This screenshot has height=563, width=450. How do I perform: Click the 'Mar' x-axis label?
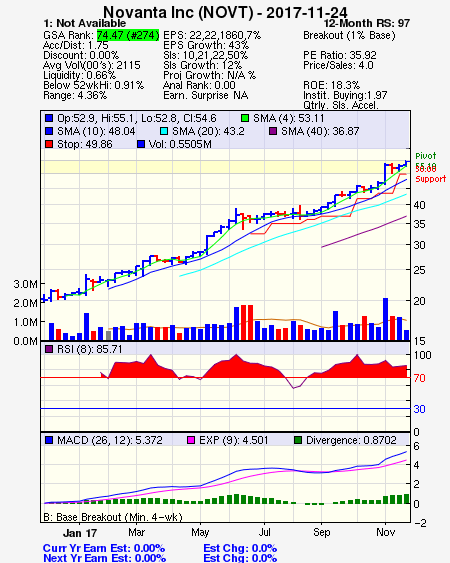[136, 532]
